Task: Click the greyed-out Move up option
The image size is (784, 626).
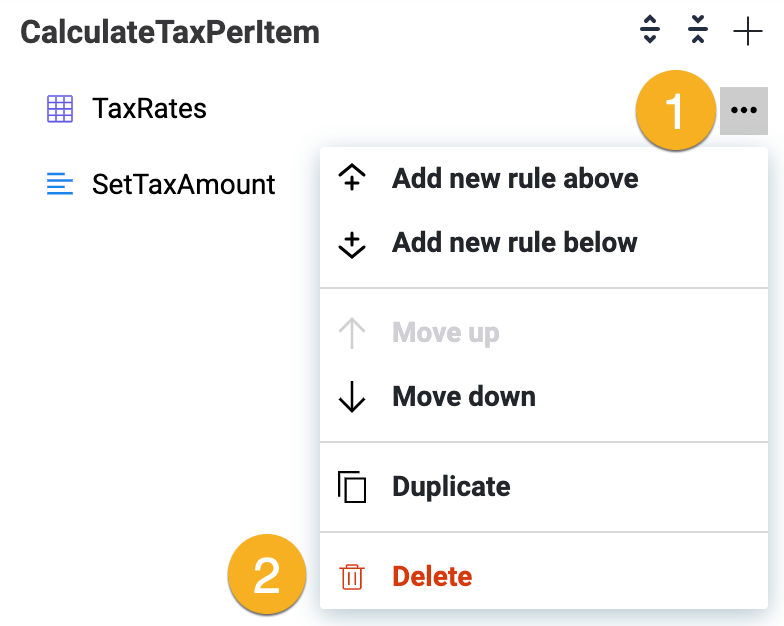Action: click(445, 333)
